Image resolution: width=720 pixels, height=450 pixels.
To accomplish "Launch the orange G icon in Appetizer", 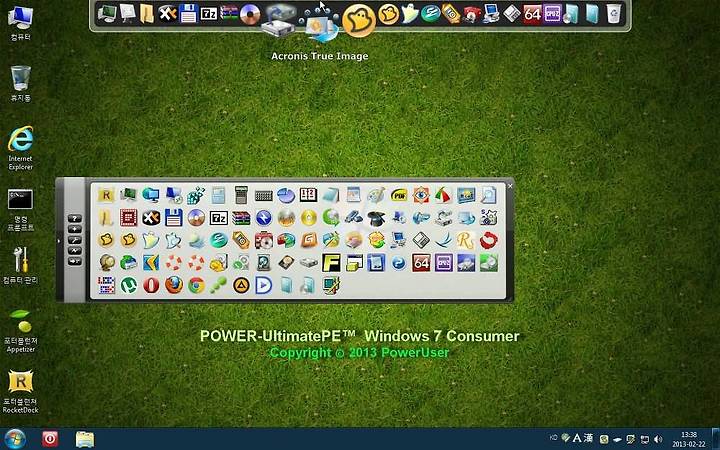I will [x=309, y=240].
